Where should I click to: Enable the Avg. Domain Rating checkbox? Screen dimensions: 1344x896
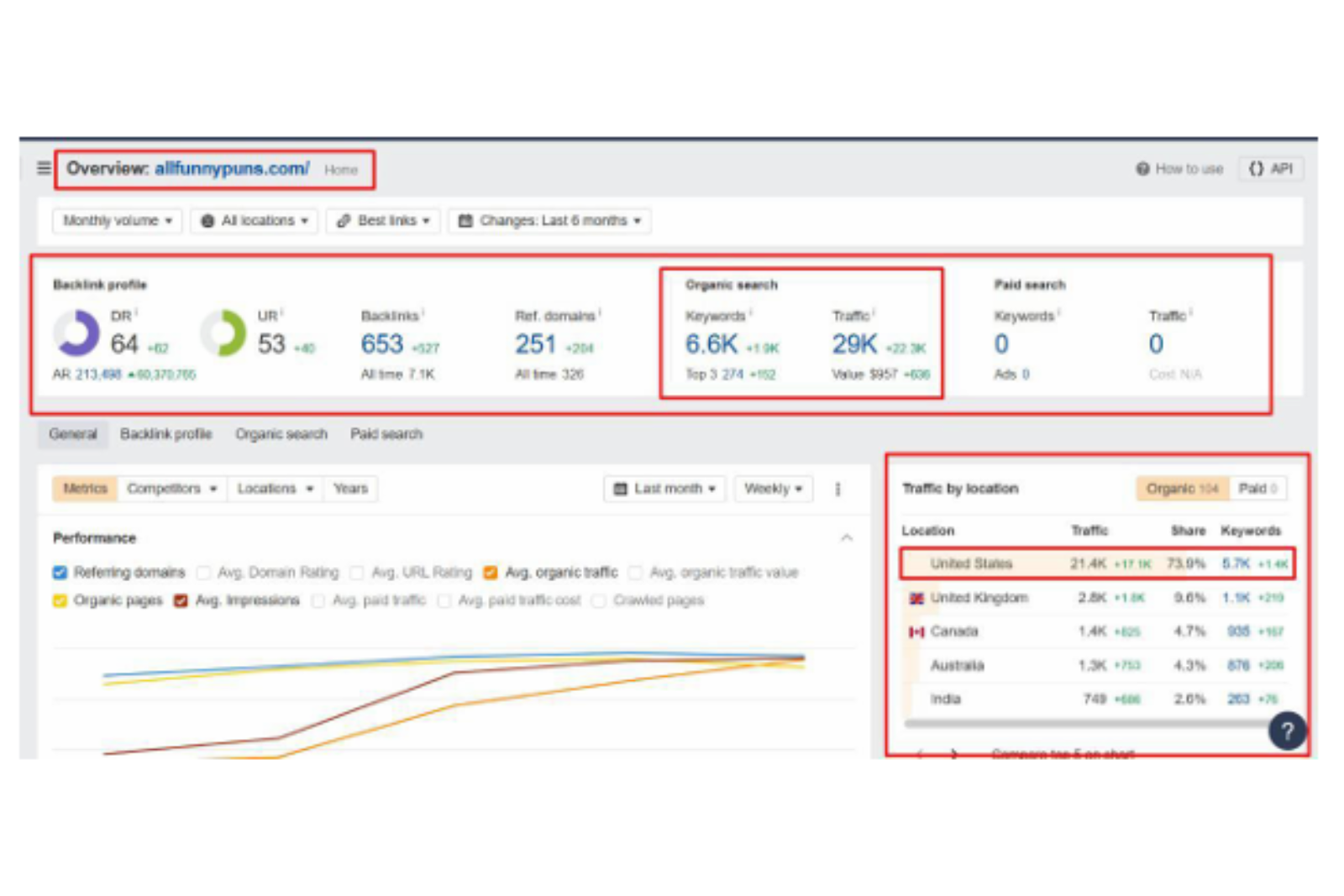click(203, 573)
